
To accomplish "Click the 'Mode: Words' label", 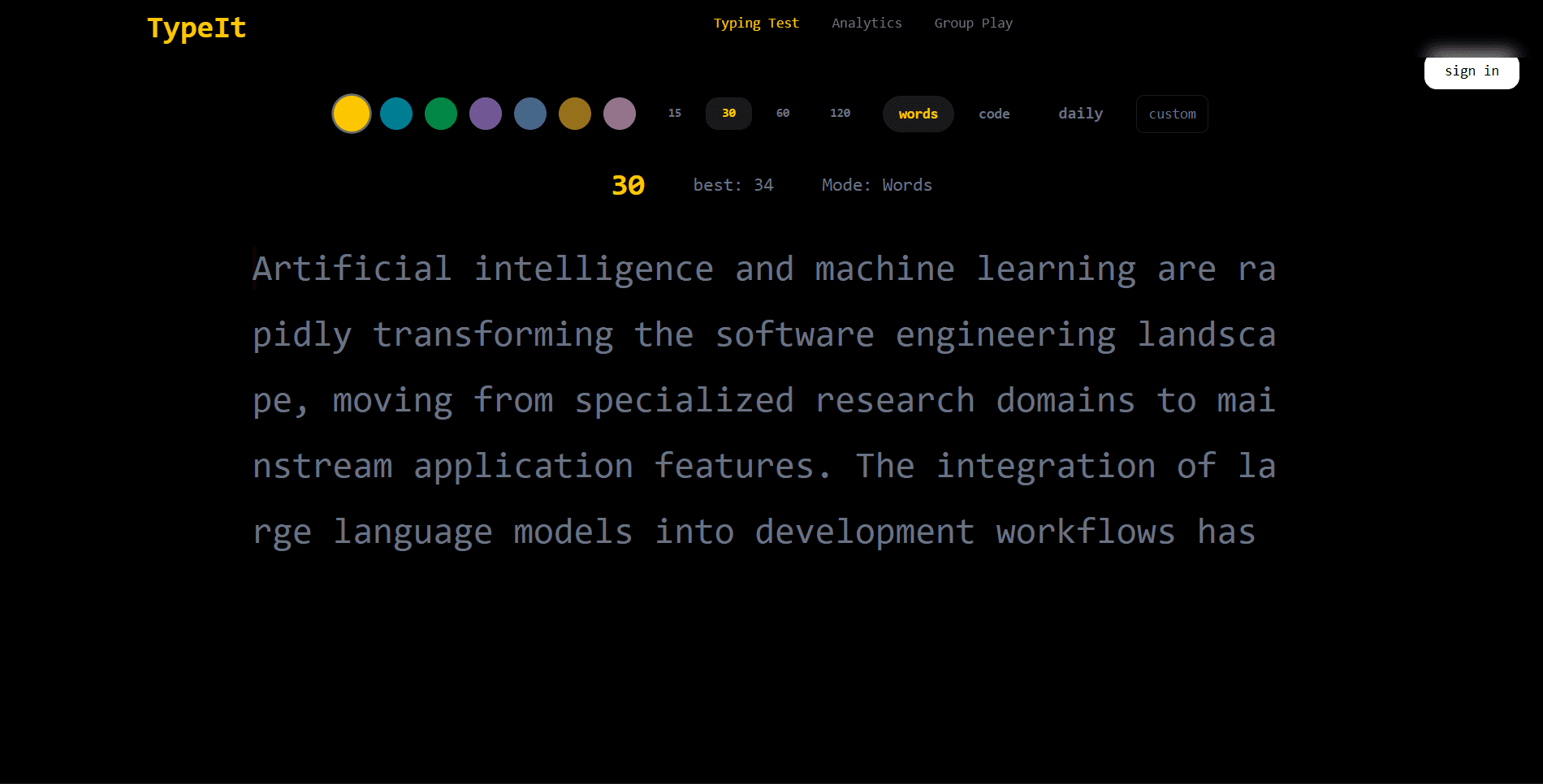I will point(877,185).
